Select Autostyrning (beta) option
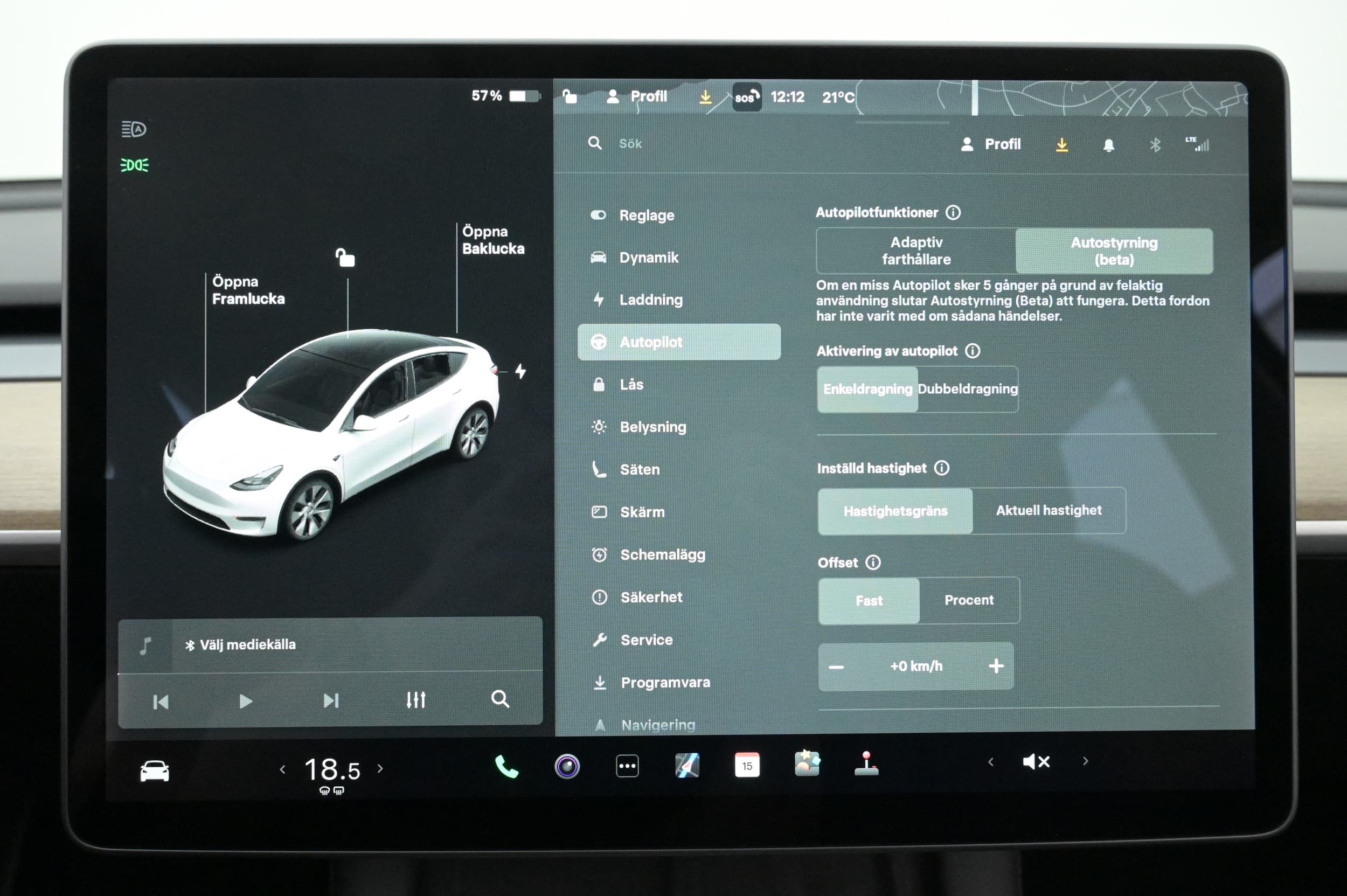The height and width of the screenshot is (896, 1347). pos(1114,251)
